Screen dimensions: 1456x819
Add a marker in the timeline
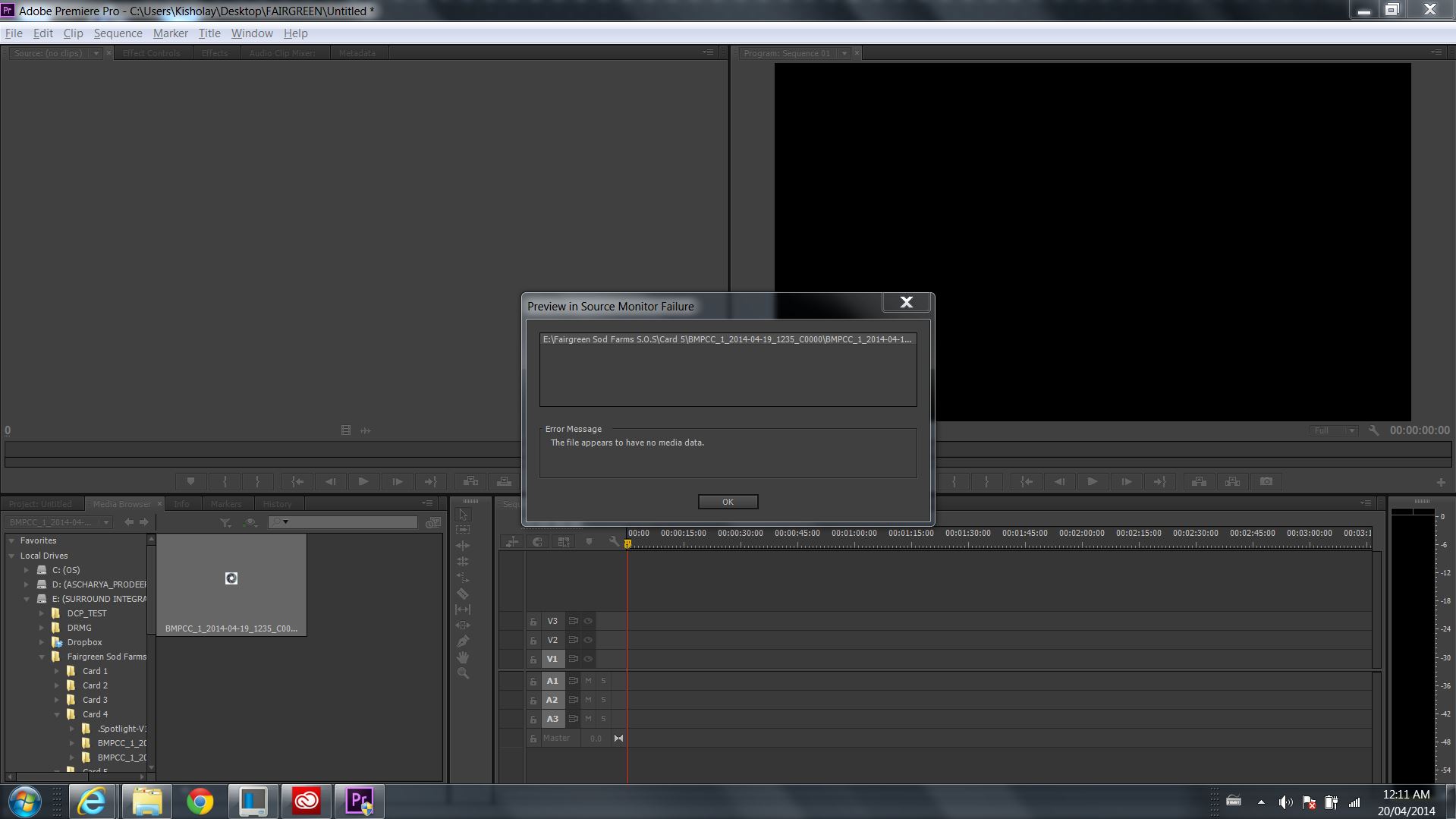[589, 541]
